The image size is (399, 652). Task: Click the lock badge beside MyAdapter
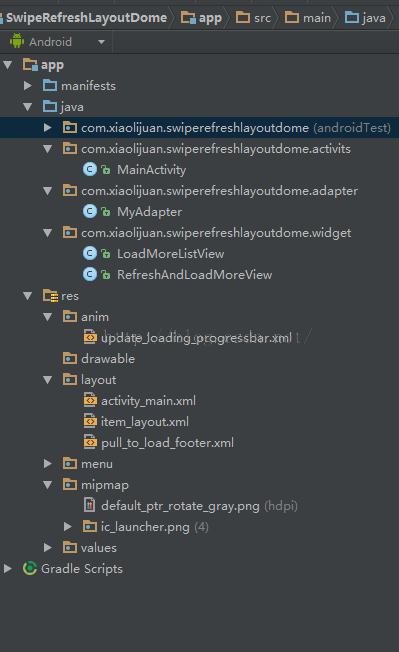pyautogui.click(x=106, y=212)
